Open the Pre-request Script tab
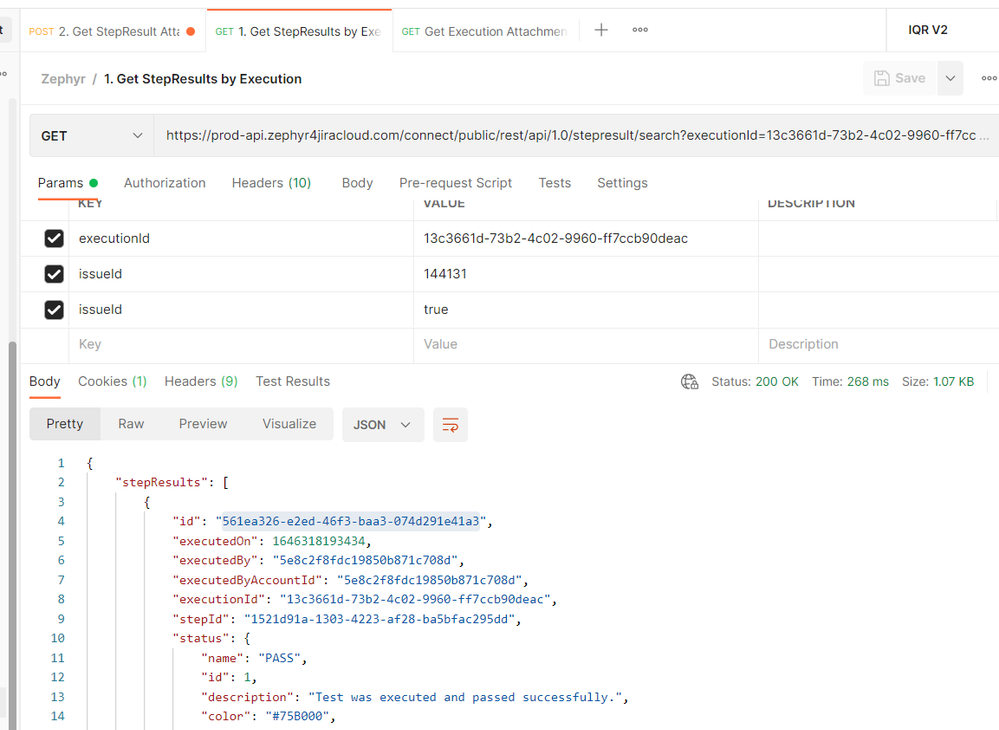 [x=455, y=183]
